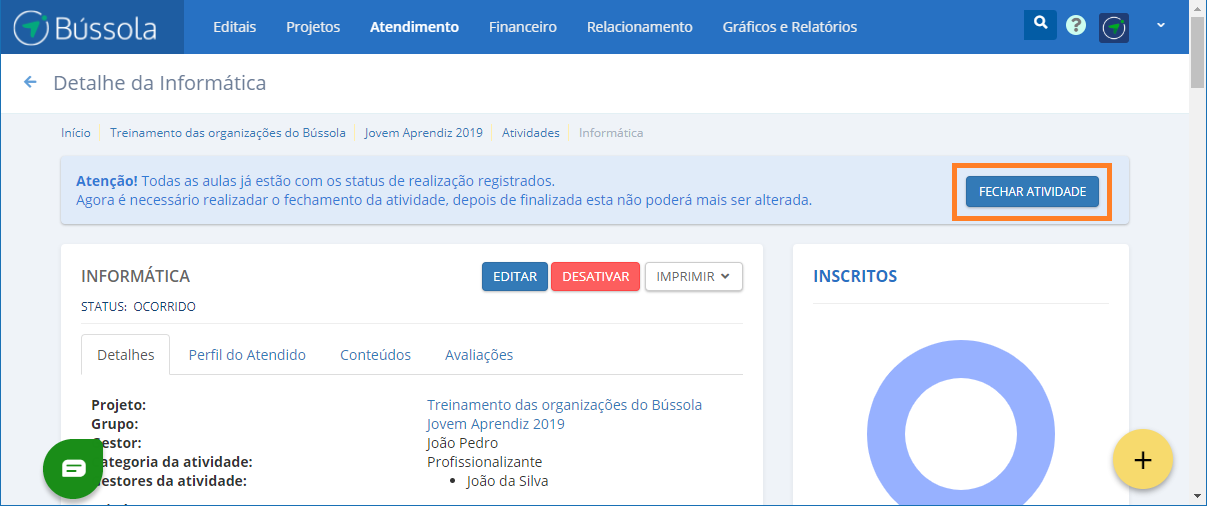Open the Imprimir dropdown
This screenshot has width=1207, height=506.
click(693, 277)
